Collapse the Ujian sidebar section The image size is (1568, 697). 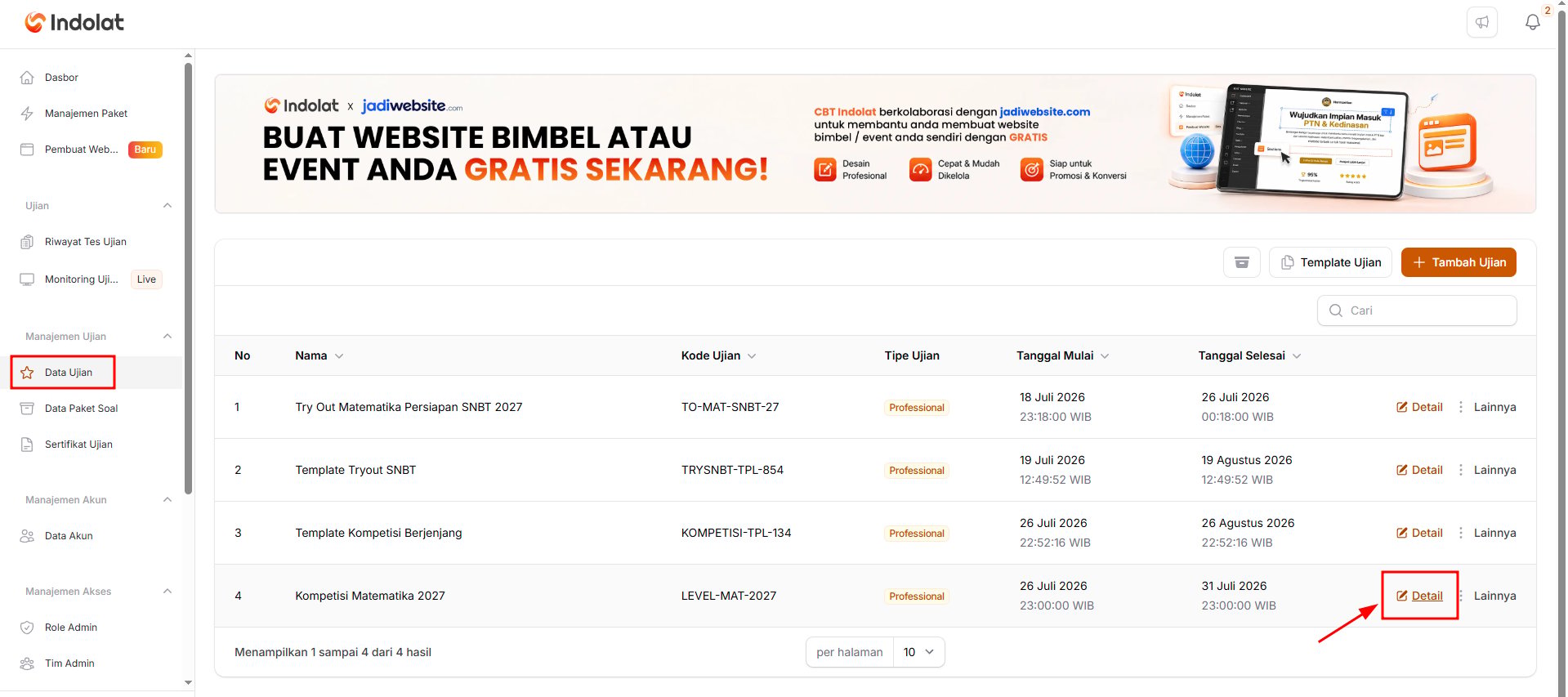[x=168, y=206]
